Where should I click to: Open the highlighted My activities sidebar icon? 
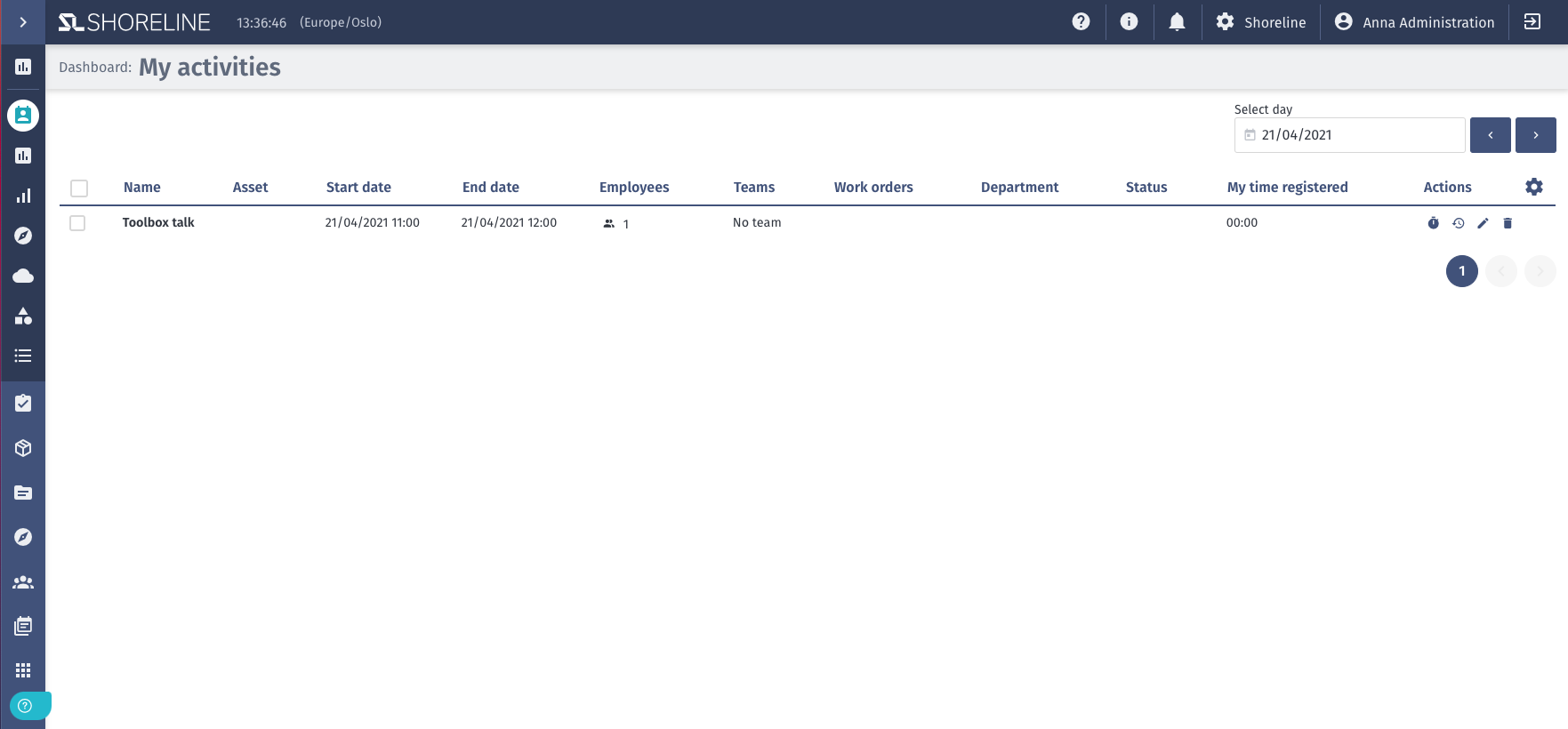(x=23, y=116)
